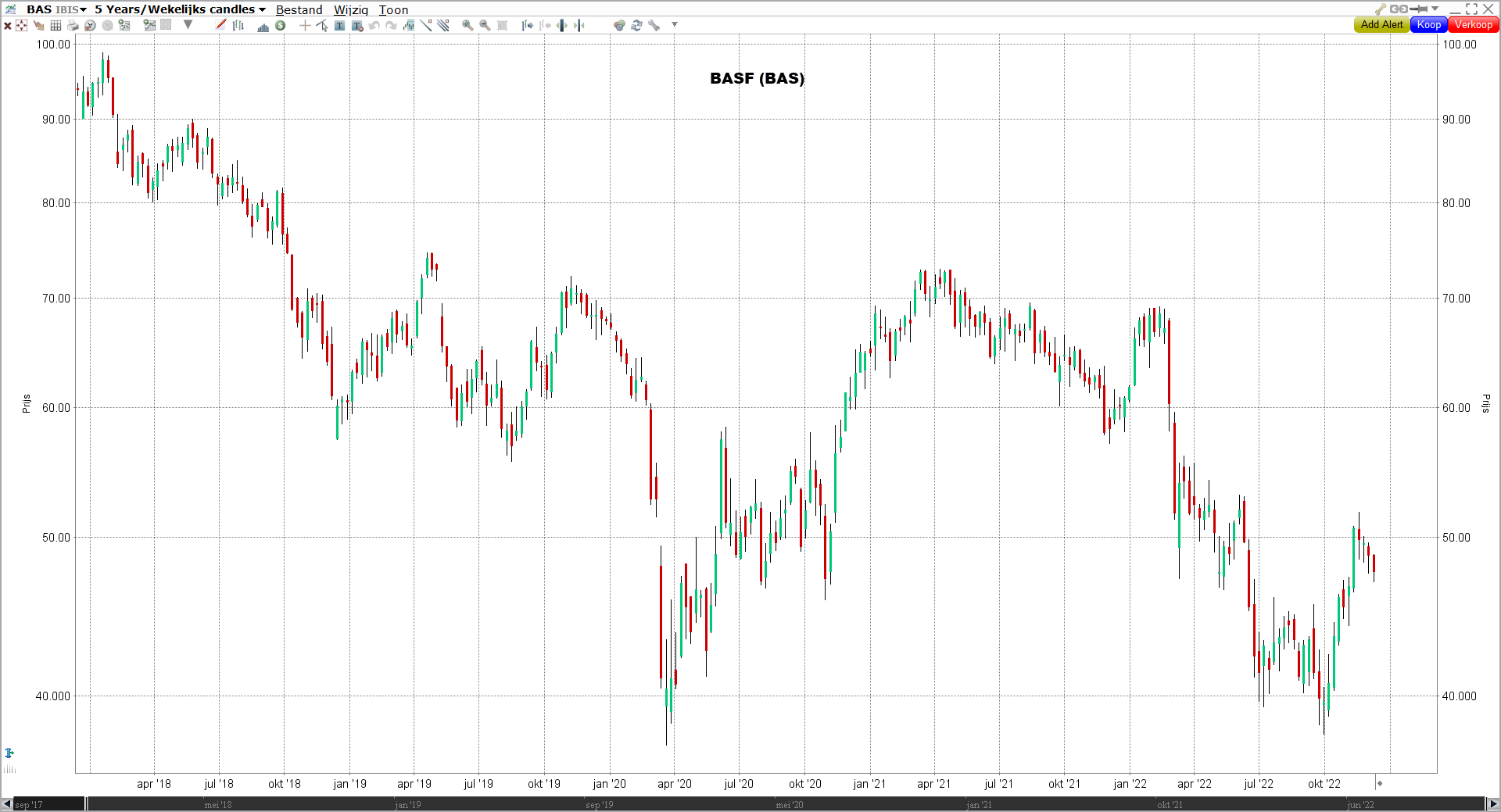Click the time period clock icon
This screenshot has height=812, width=1501.
90,25
